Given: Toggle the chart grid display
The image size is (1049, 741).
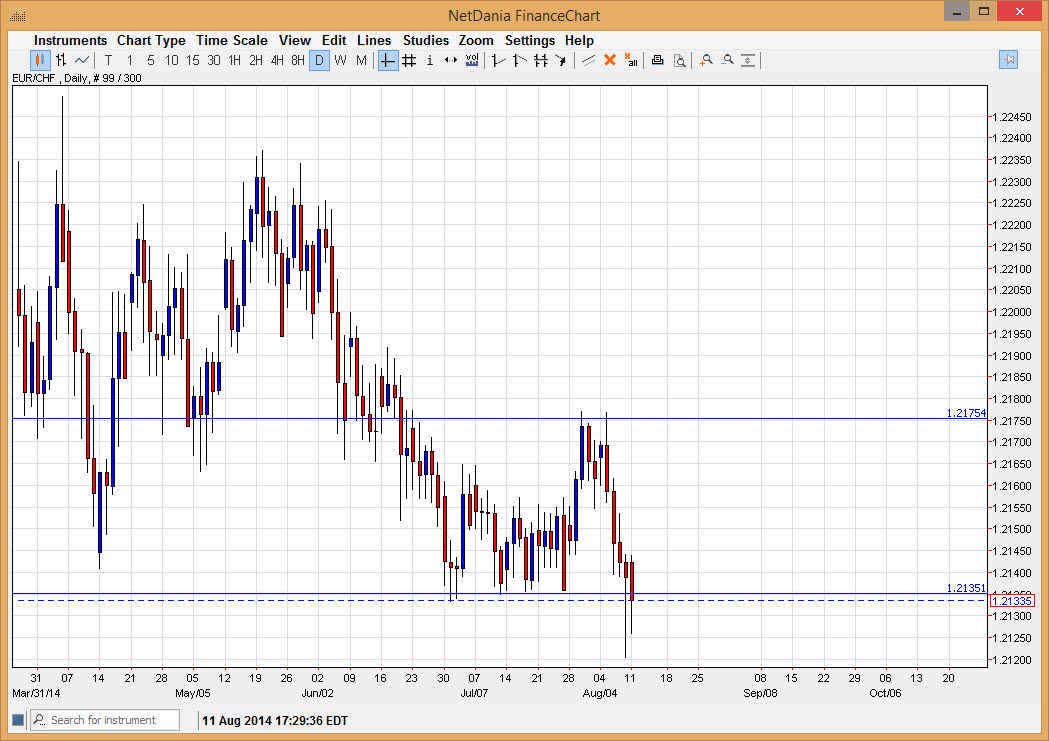Looking at the screenshot, I should tap(408, 60).
